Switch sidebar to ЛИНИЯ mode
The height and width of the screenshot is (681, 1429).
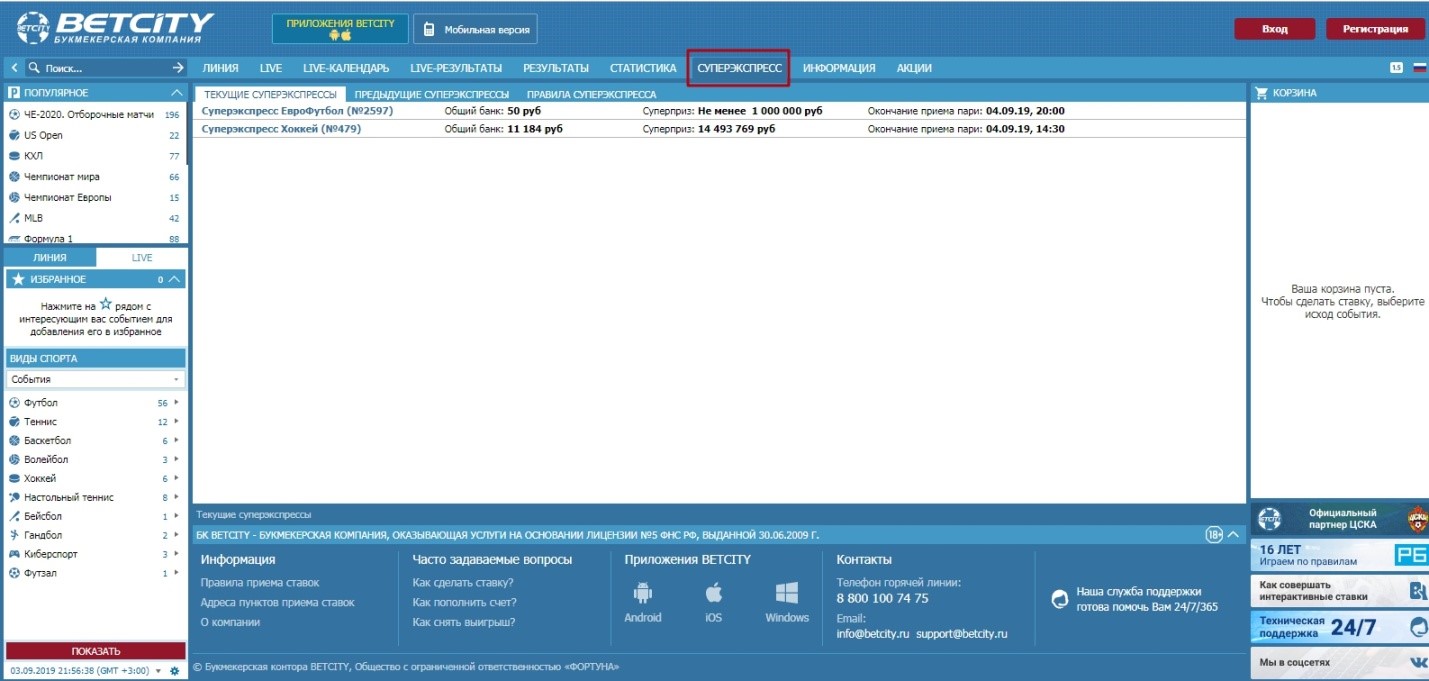(x=50, y=258)
